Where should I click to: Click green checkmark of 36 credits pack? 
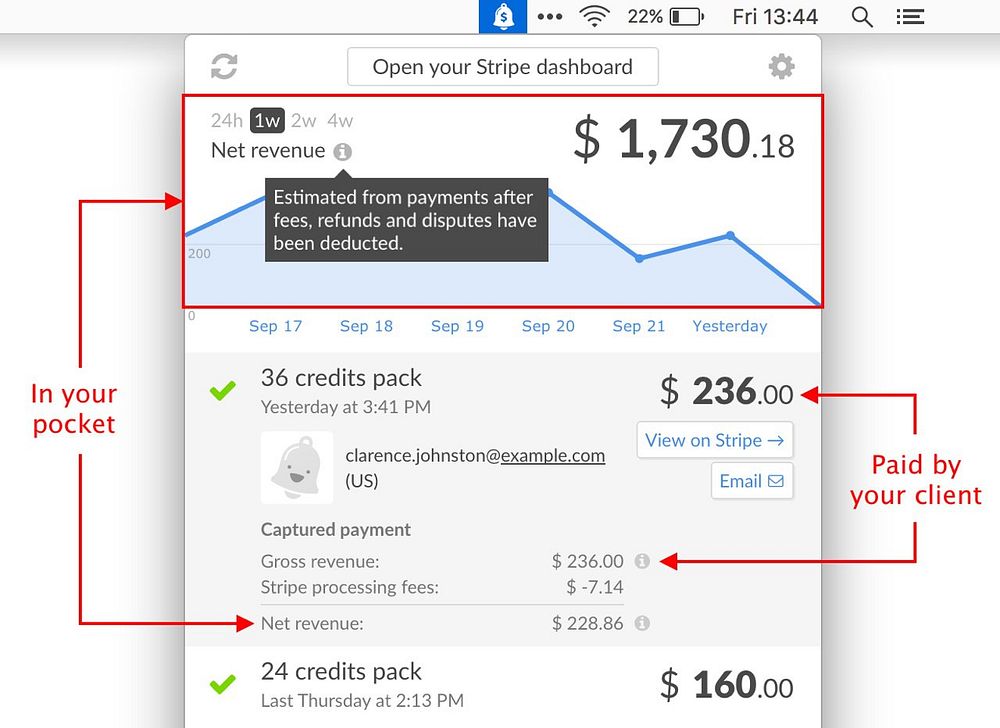(223, 390)
